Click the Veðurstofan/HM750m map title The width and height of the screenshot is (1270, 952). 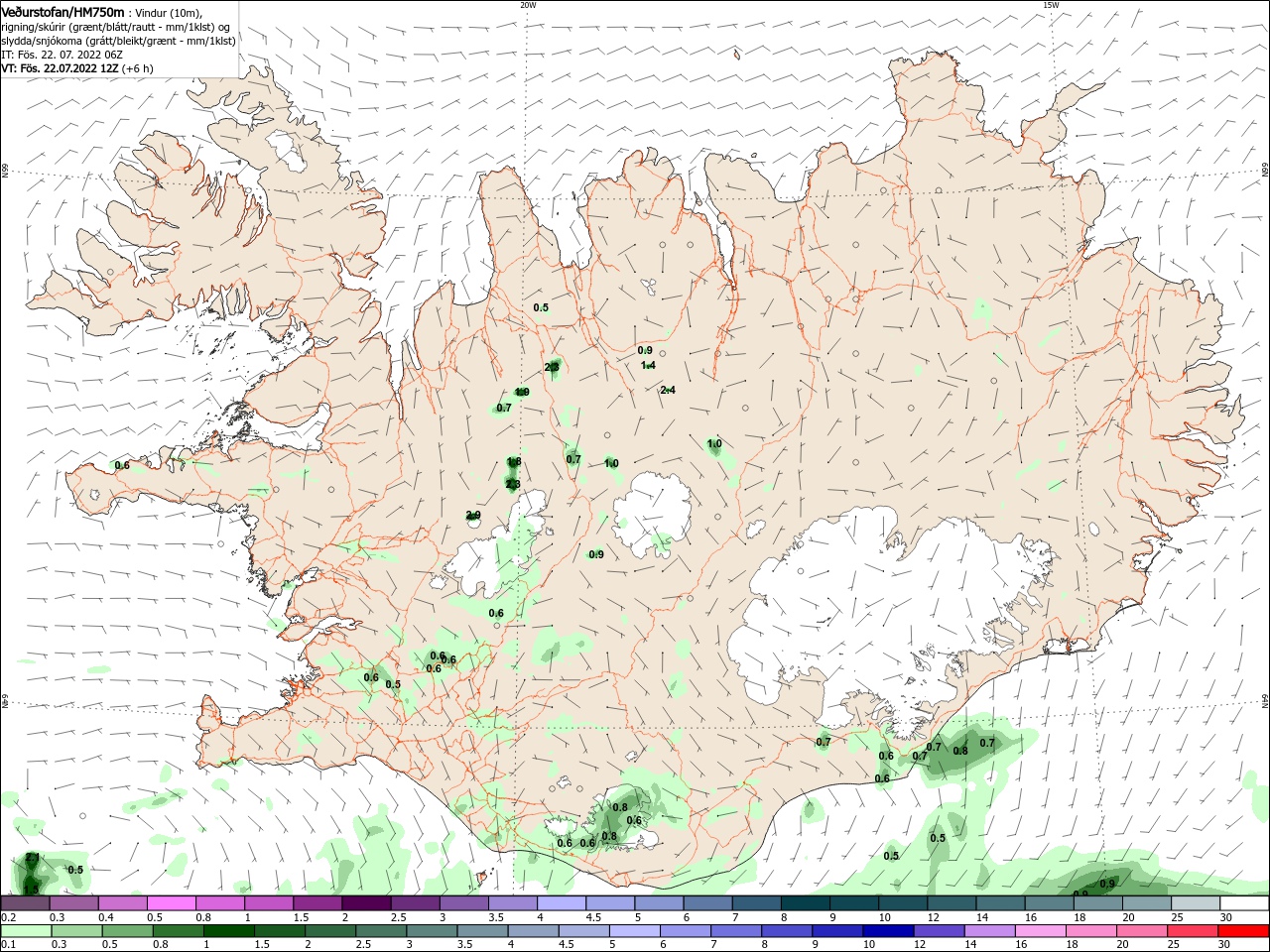click(63, 12)
